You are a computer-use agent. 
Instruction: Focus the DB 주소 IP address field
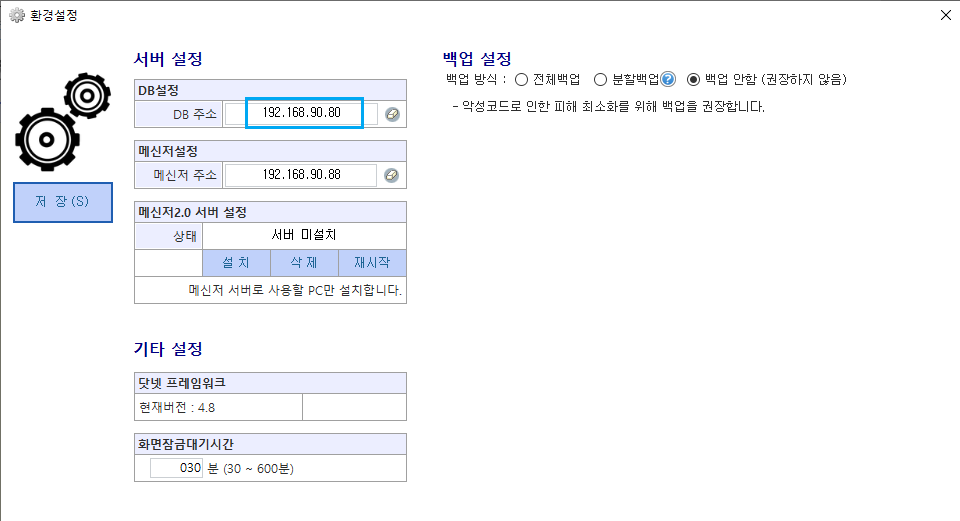tap(301, 113)
